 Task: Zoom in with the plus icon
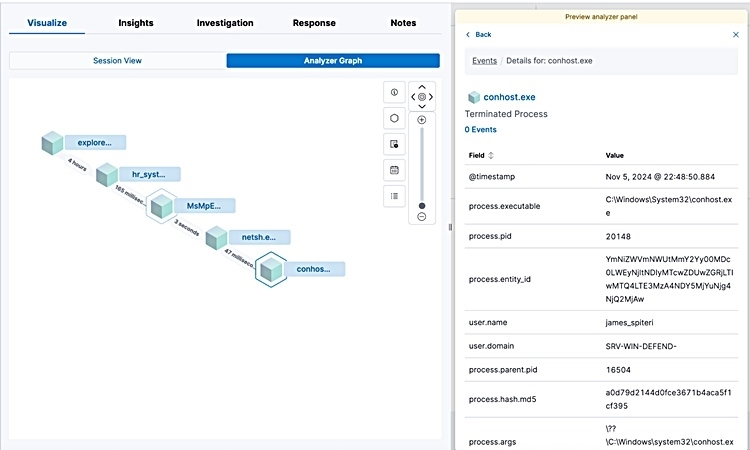click(x=421, y=120)
